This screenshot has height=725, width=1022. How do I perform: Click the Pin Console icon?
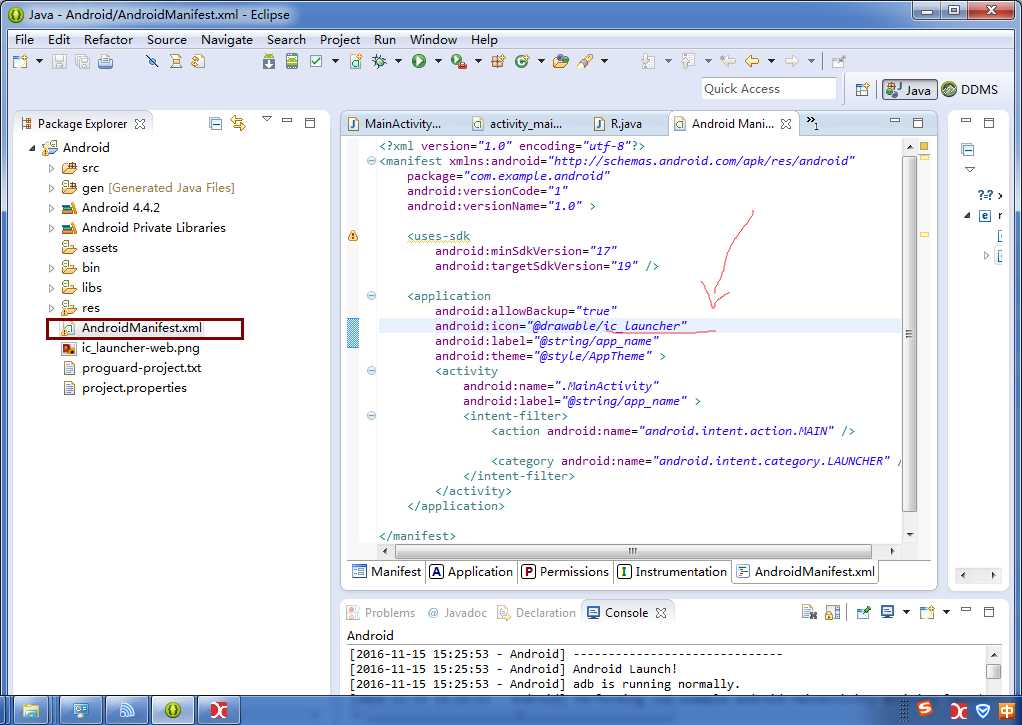[x=864, y=612]
